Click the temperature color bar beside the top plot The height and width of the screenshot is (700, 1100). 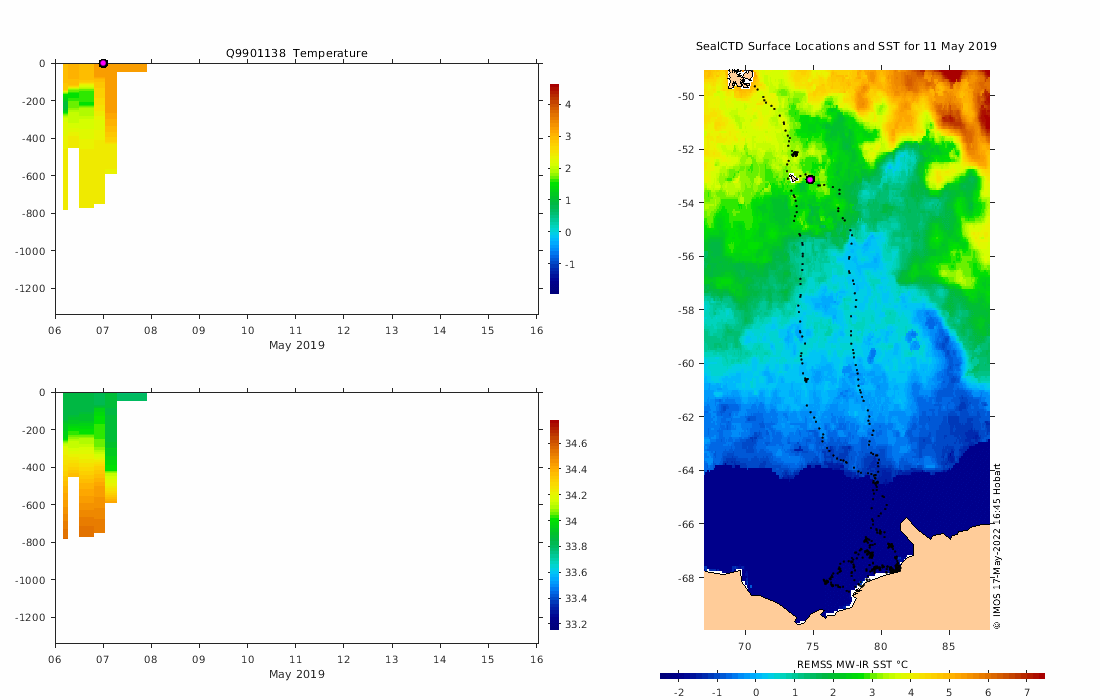tap(554, 189)
